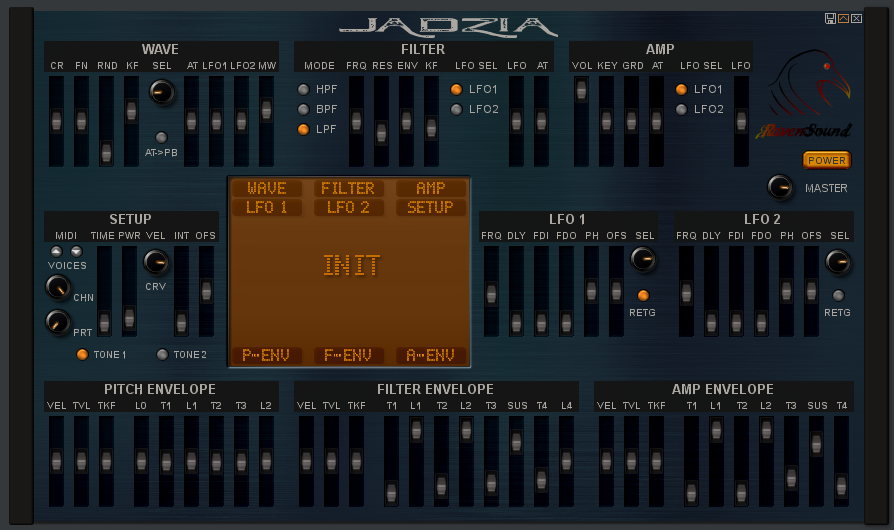Decrease VOICES with the down arrow
Image resolution: width=894 pixels, height=530 pixels.
[76, 251]
